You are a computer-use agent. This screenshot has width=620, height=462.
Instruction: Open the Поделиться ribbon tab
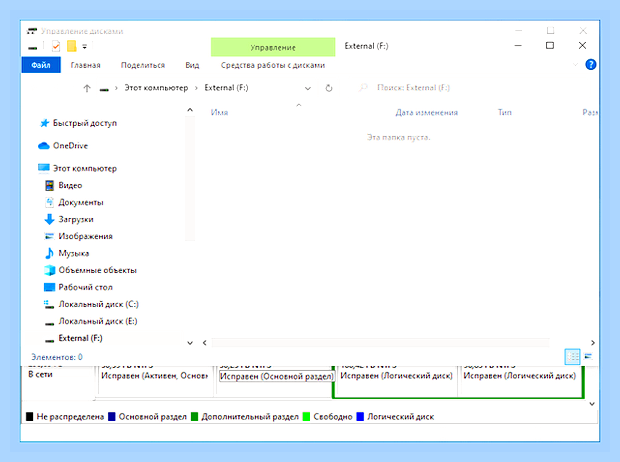click(x=143, y=65)
